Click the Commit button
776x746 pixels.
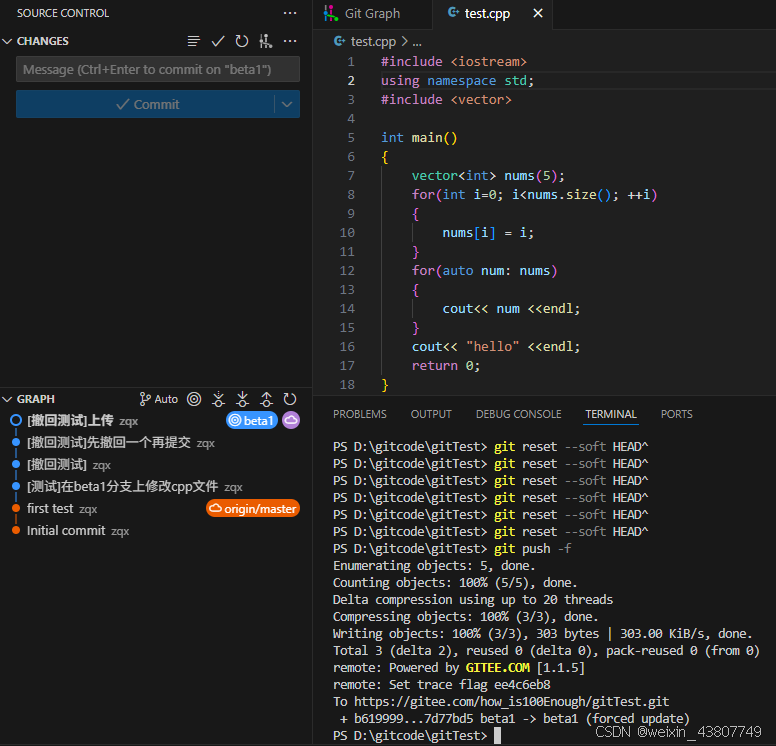pos(146,104)
